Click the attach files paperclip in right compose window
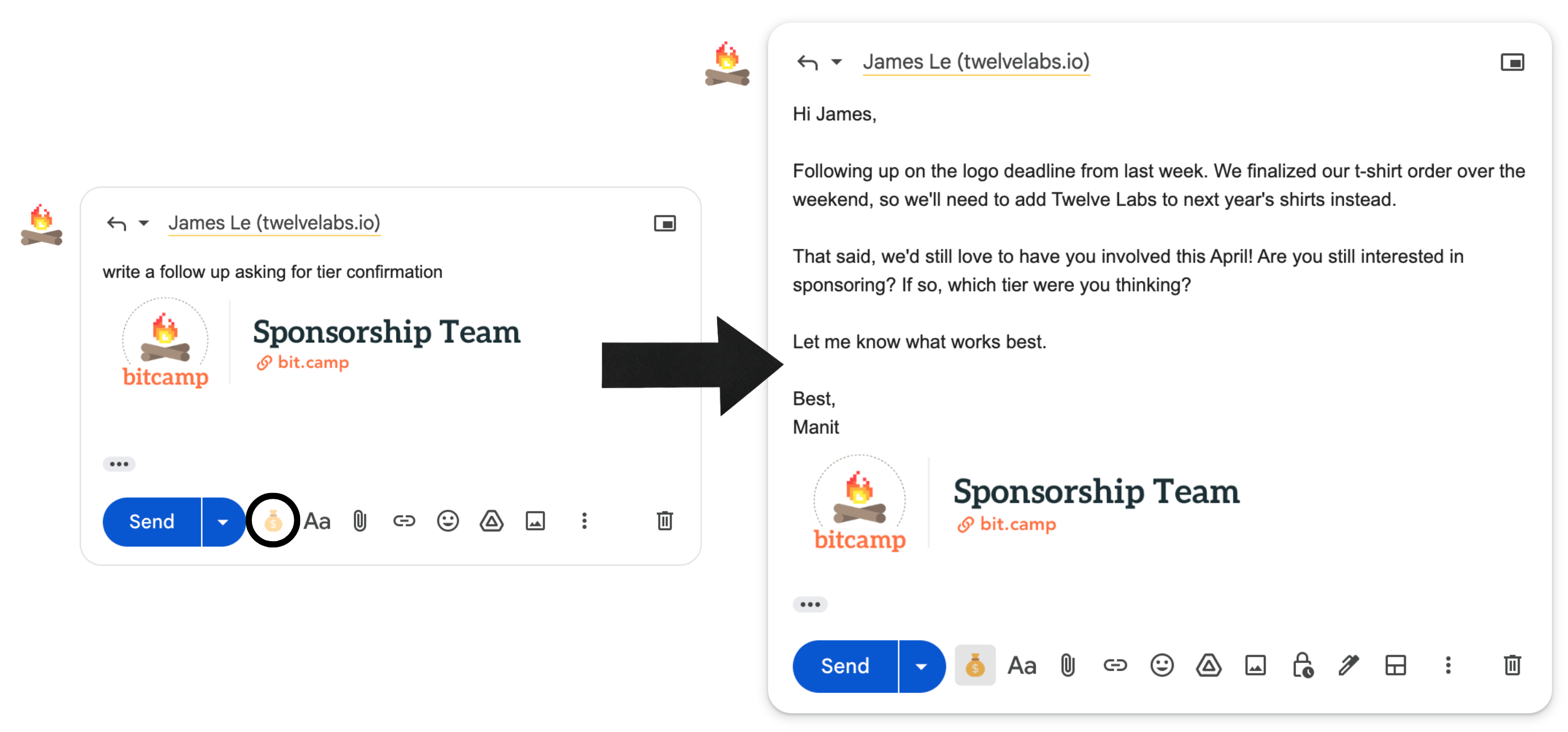Screen dimensions: 1568x732 [x=1068, y=666]
